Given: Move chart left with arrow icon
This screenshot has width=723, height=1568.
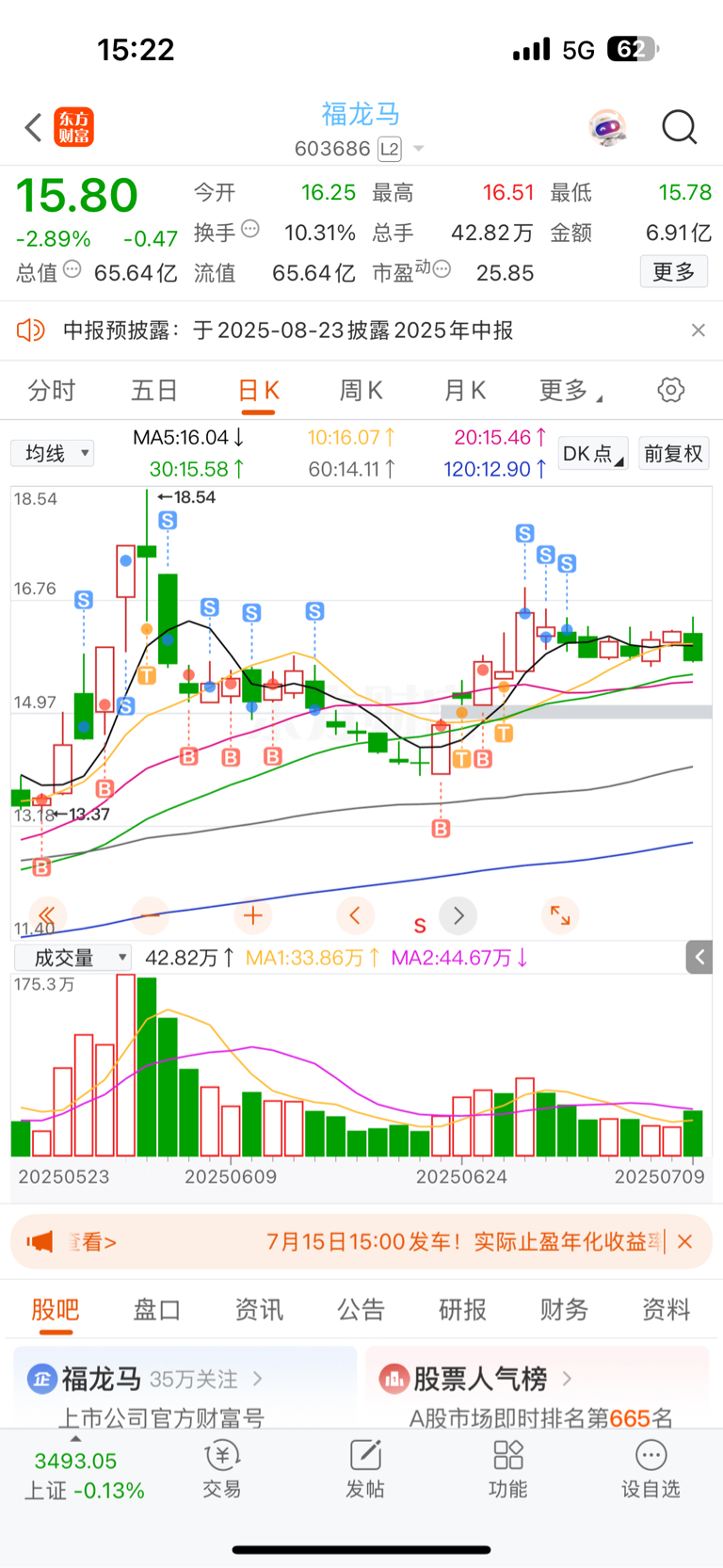Looking at the screenshot, I should (x=355, y=914).
